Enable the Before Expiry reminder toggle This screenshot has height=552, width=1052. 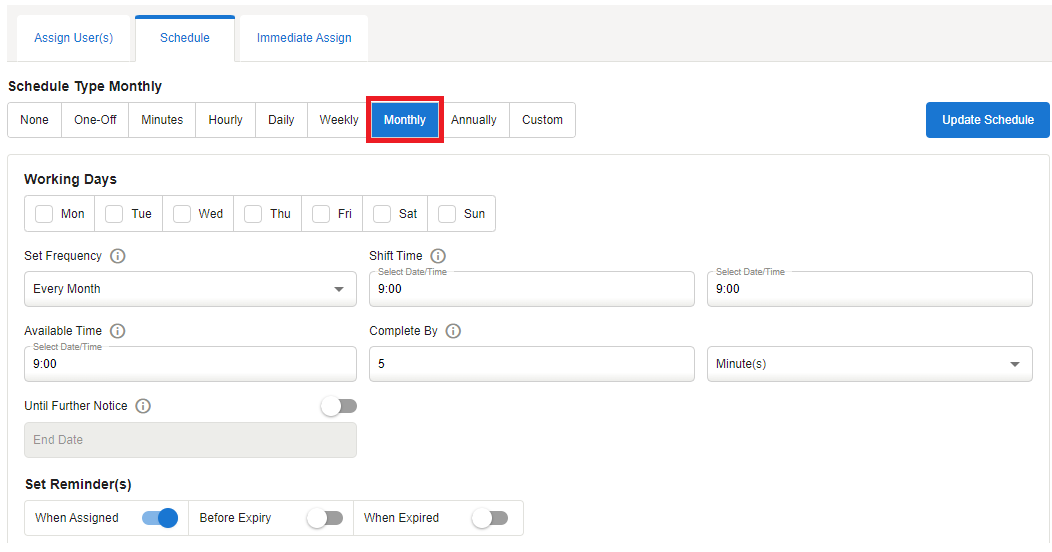click(324, 518)
